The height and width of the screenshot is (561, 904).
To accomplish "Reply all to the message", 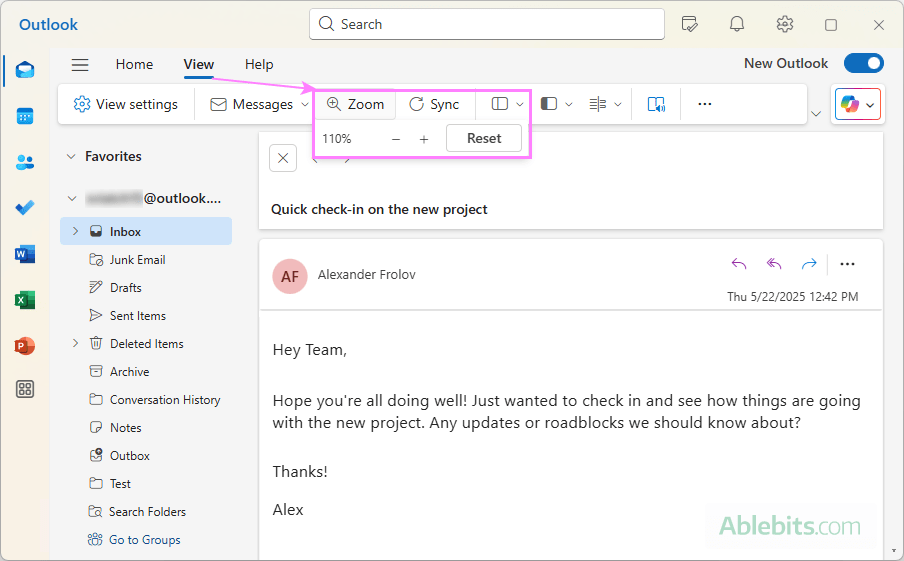I will 774,264.
